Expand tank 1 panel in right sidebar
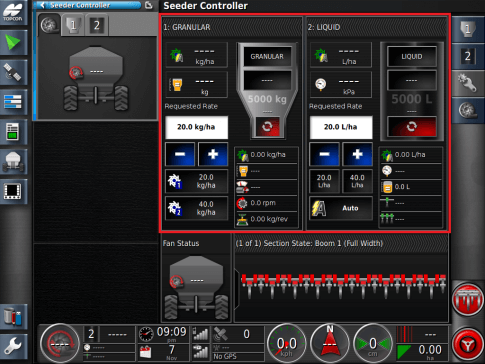Image resolution: width=485 pixels, height=364 pixels. coord(468,29)
